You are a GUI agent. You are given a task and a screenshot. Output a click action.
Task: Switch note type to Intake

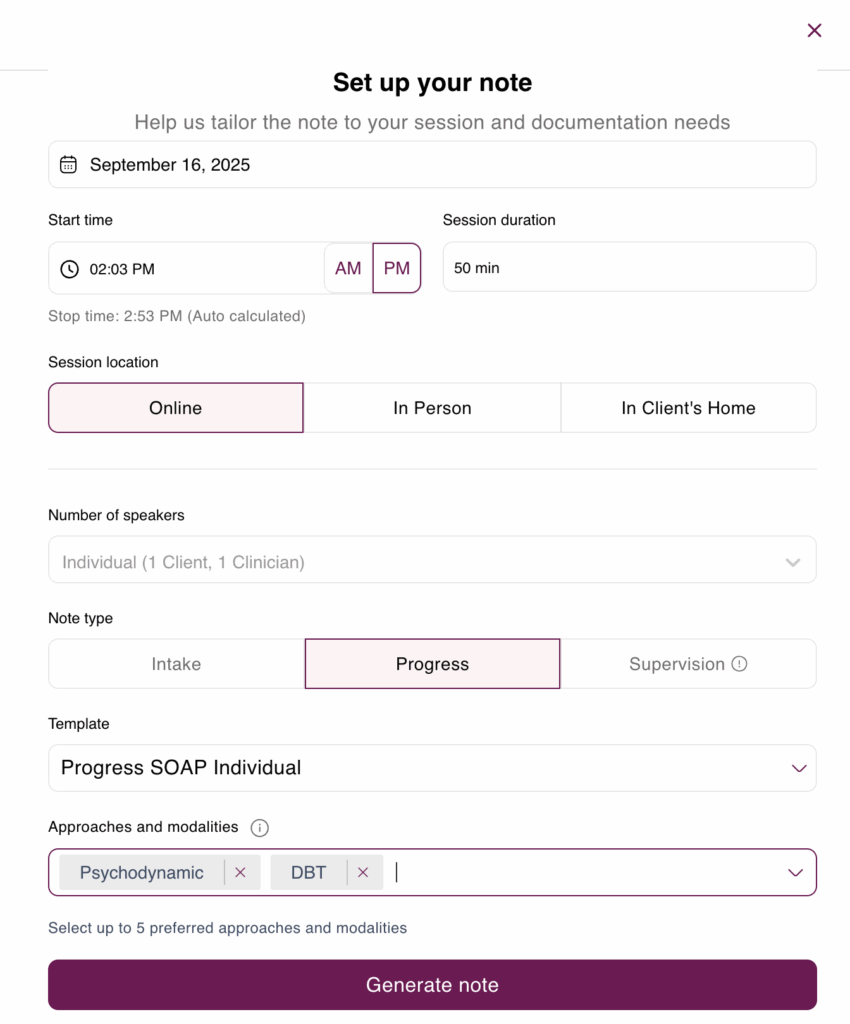[176, 664]
